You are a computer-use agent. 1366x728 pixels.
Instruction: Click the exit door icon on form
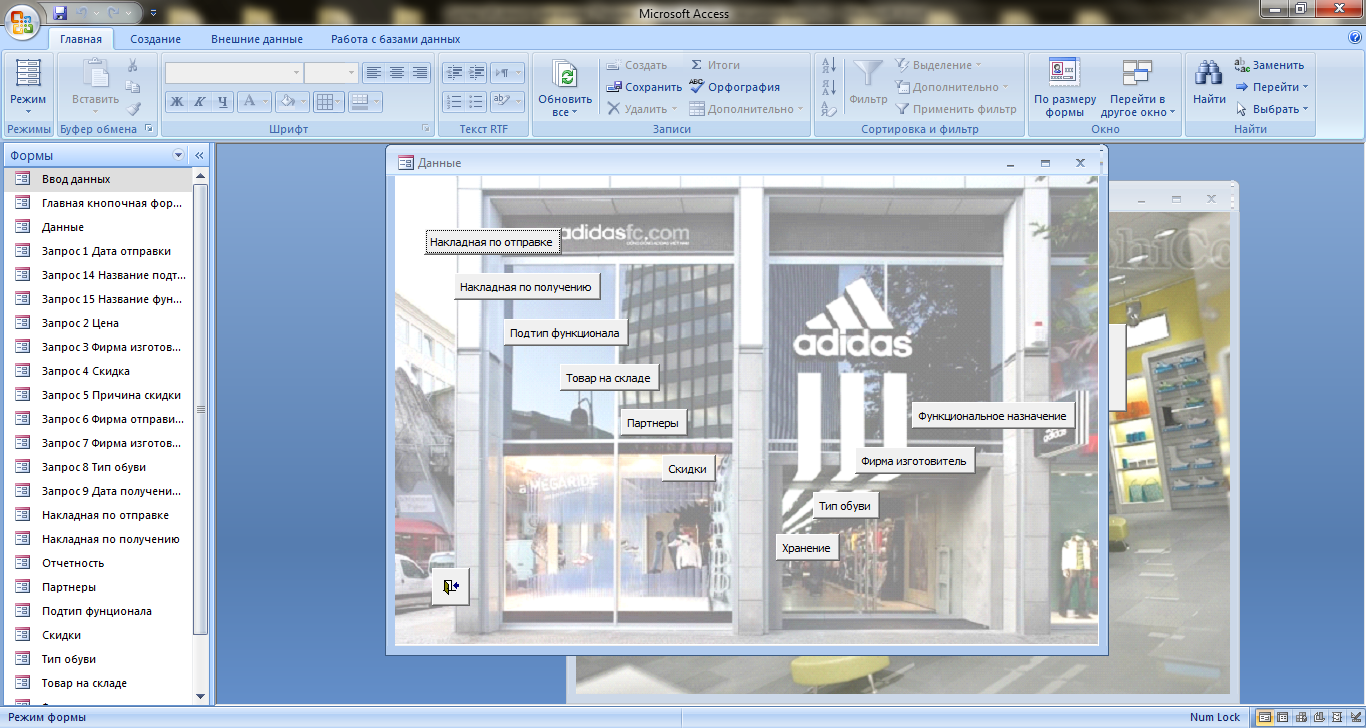click(450, 586)
